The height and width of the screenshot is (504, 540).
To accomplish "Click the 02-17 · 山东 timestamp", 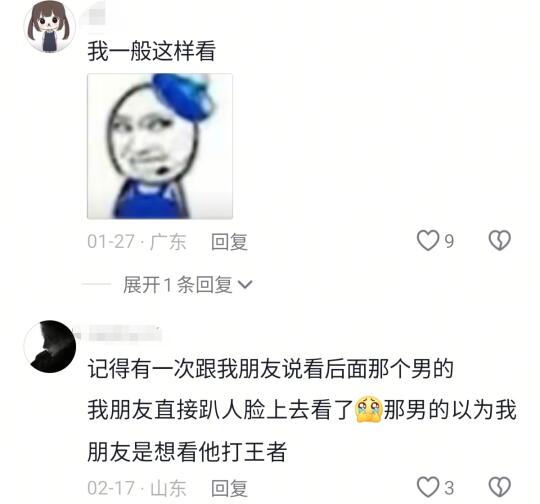I will click(x=137, y=488).
